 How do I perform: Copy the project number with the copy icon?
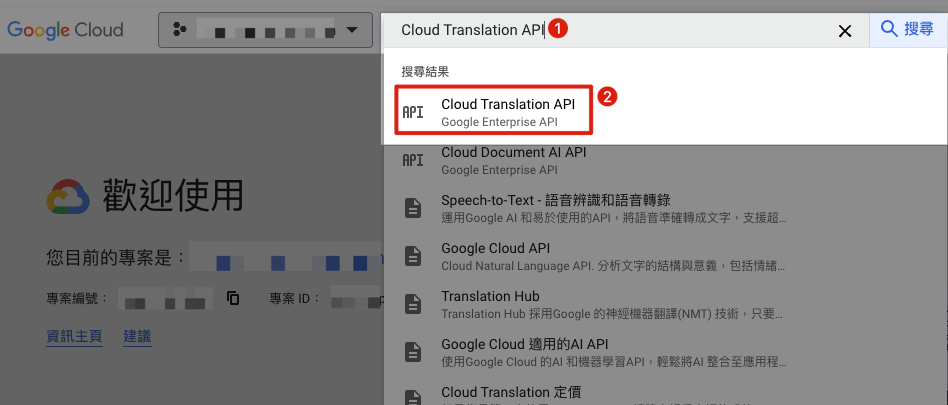pyautogui.click(x=233, y=298)
